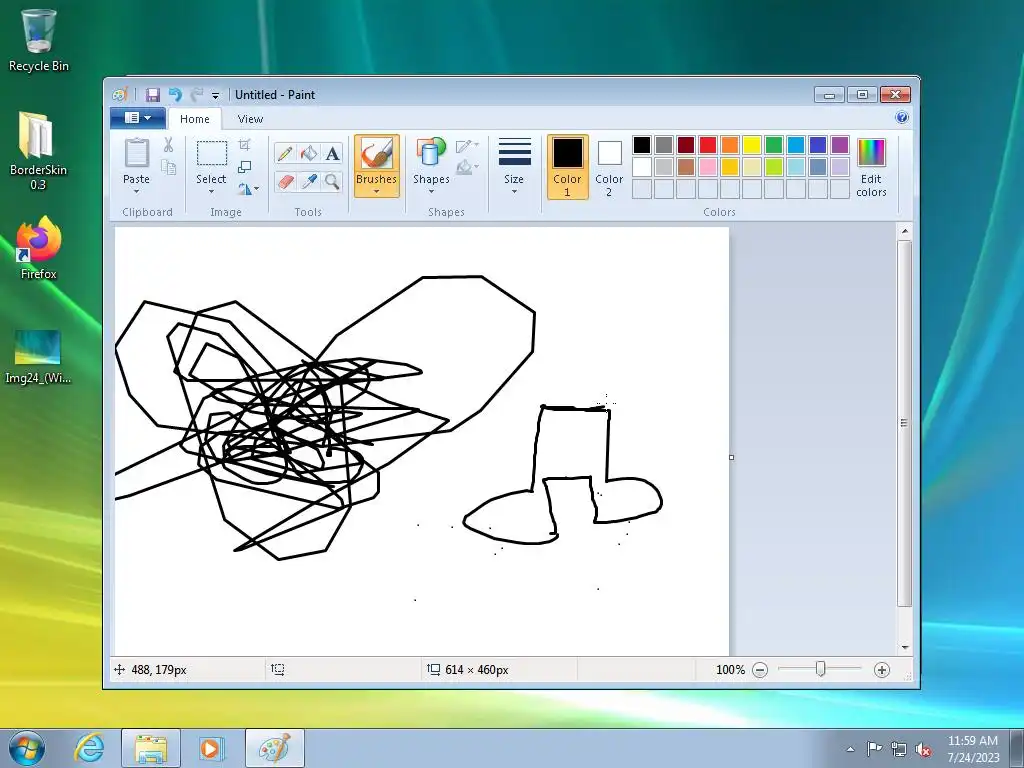Pick the red color swatch

pos(708,145)
